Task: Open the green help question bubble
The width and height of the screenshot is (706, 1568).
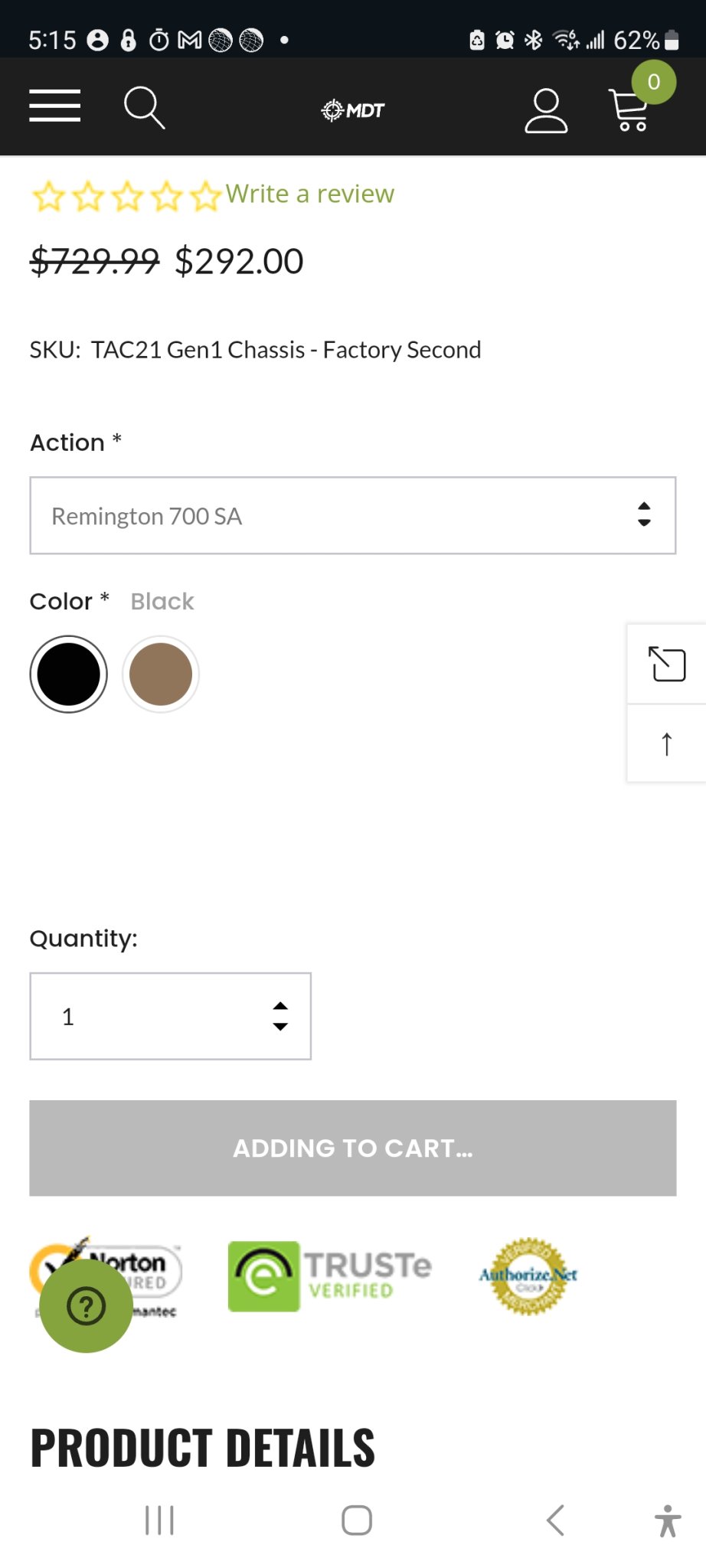Action: pos(86,1306)
